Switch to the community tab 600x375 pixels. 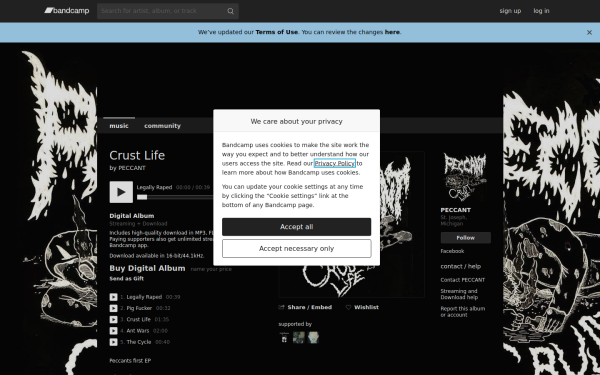point(162,126)
